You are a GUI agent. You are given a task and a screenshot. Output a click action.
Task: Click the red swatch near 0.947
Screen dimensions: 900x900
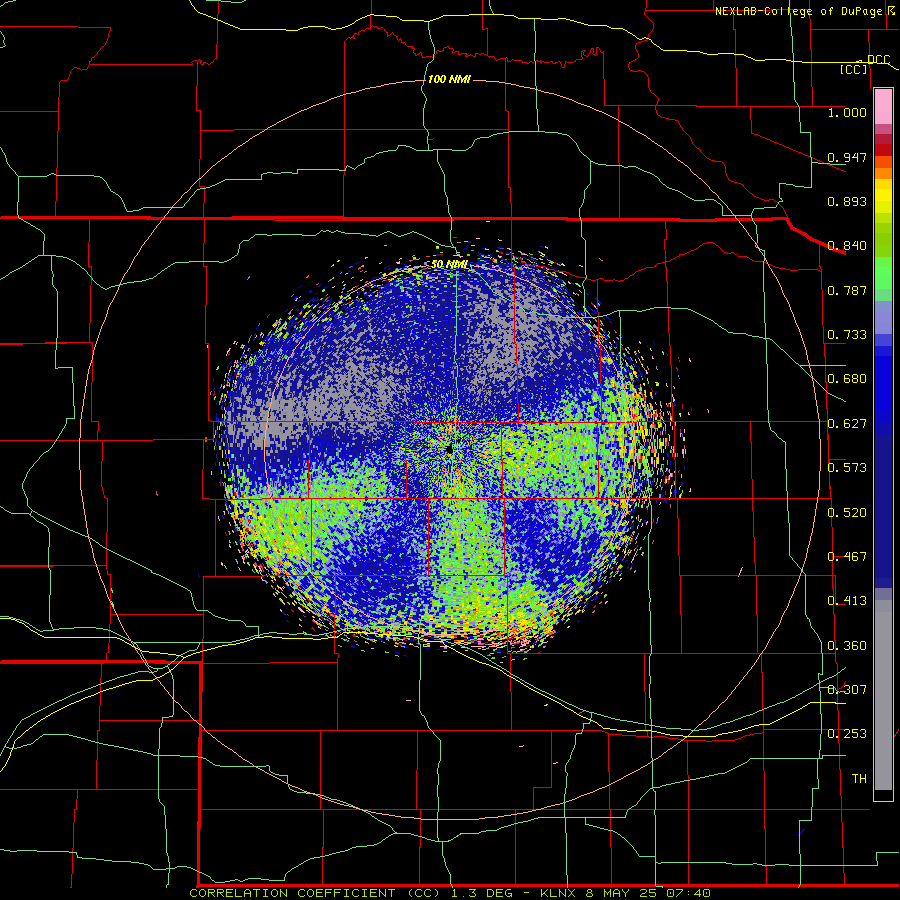[x=883, y=149]
